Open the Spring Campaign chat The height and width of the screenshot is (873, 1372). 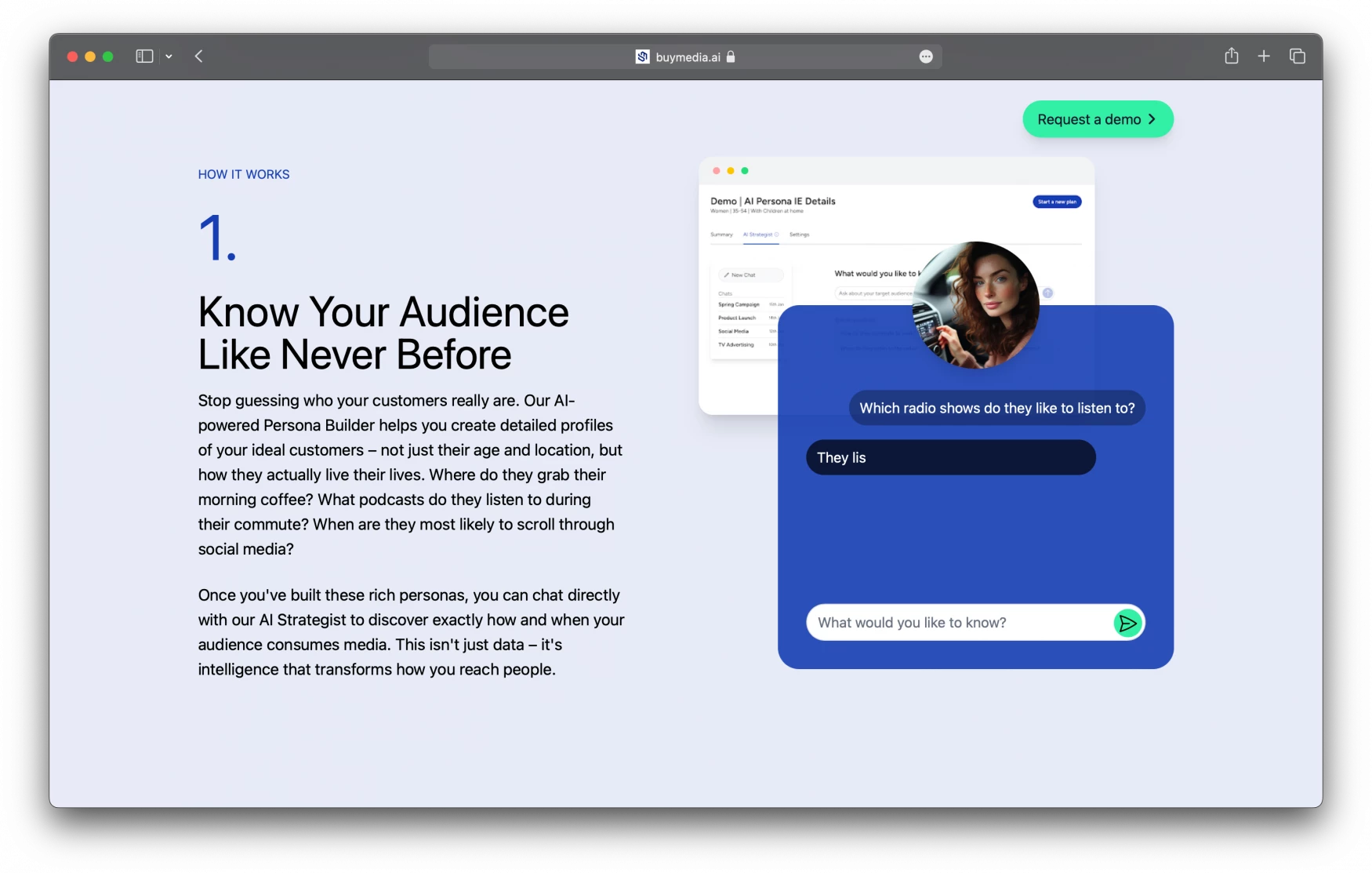(x=739, y=304)
